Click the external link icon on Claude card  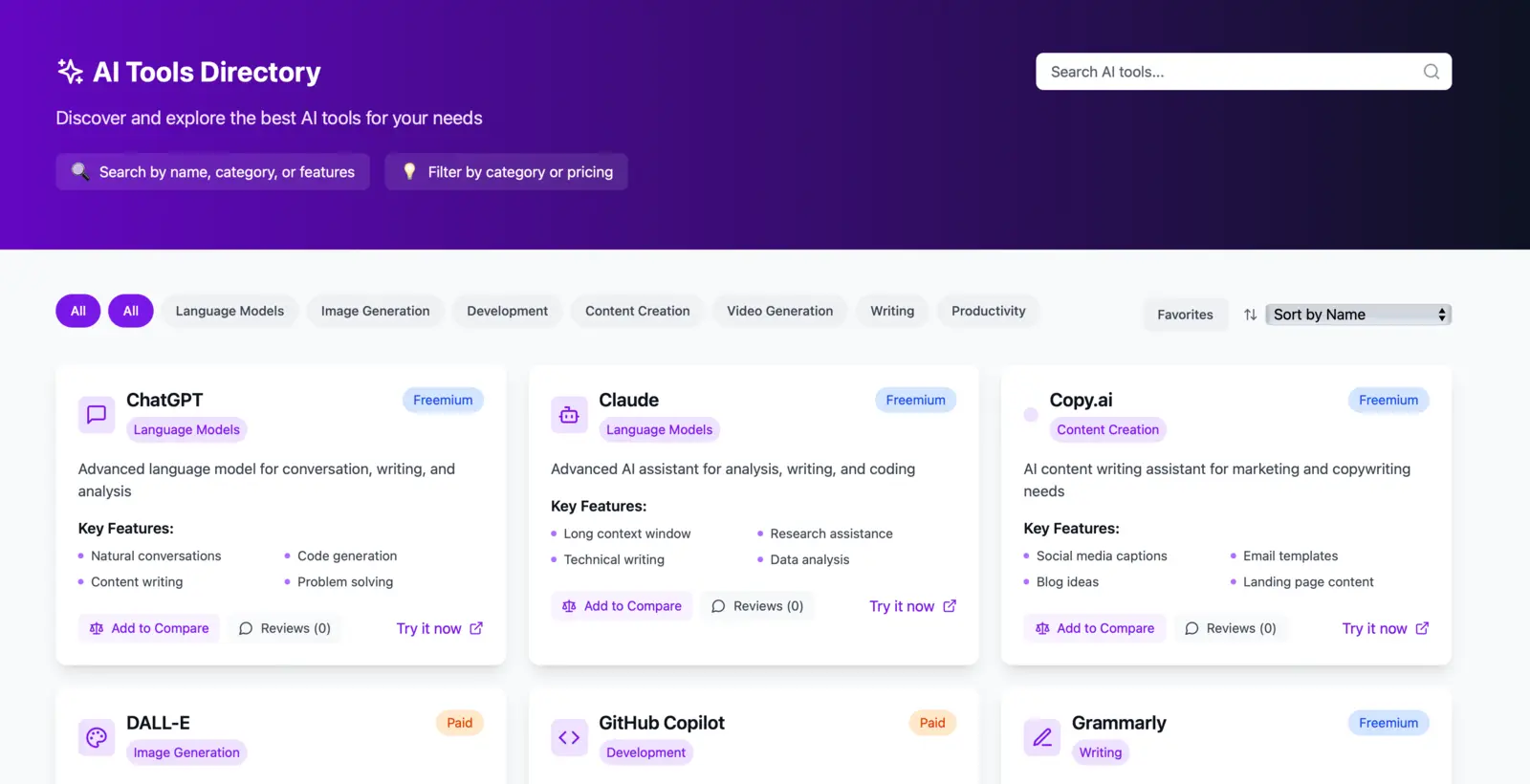(x=950, y=606)
